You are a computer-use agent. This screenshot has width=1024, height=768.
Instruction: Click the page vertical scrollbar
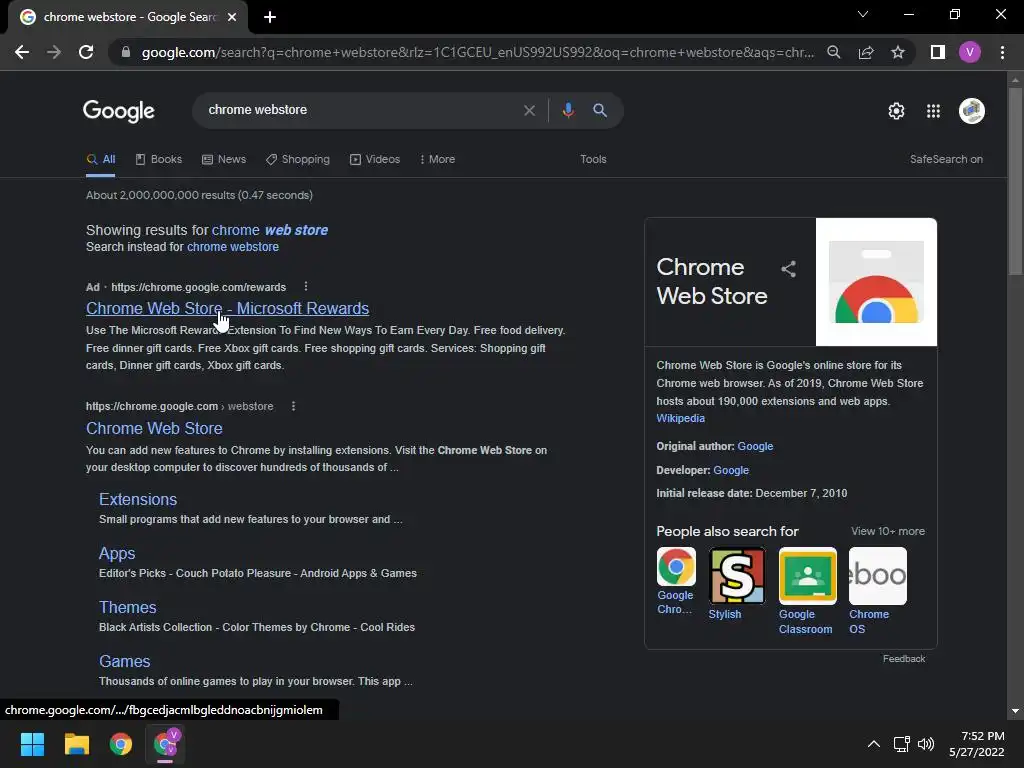click(1015, 180)
